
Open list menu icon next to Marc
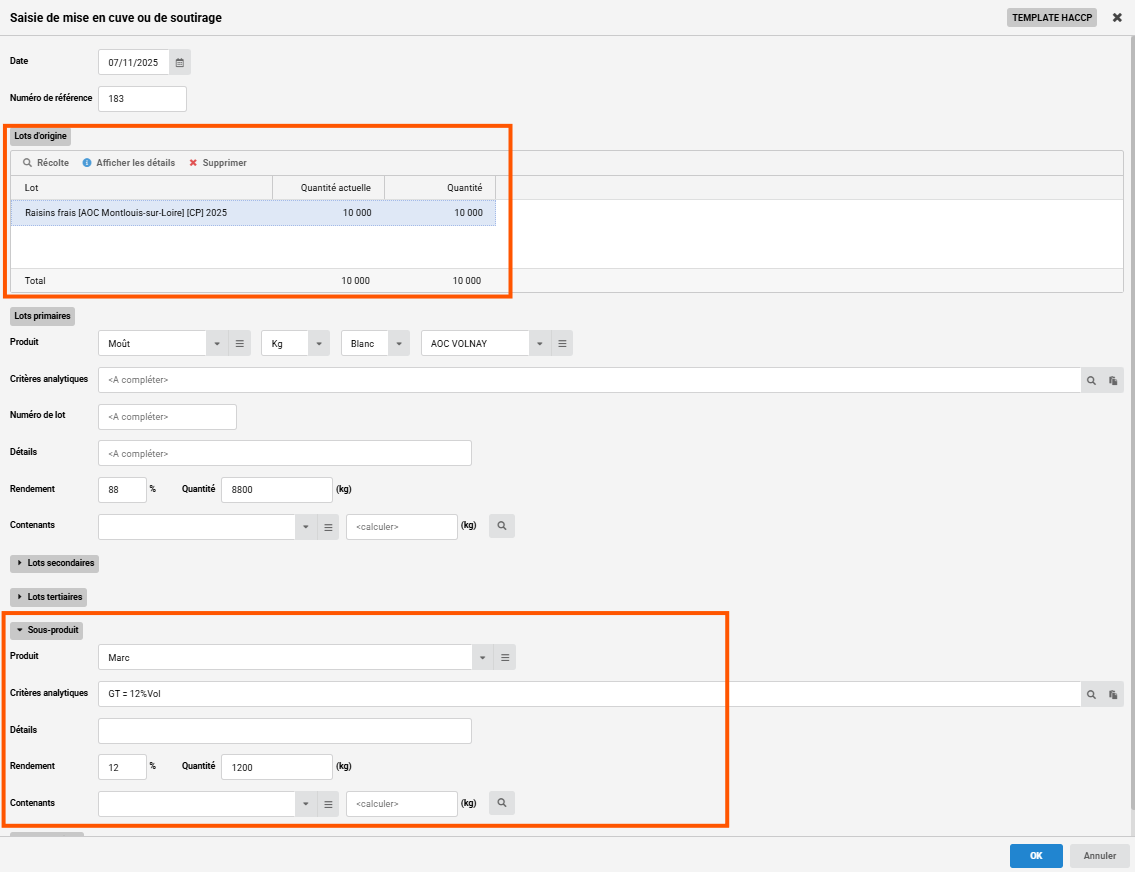click(505, 657)
